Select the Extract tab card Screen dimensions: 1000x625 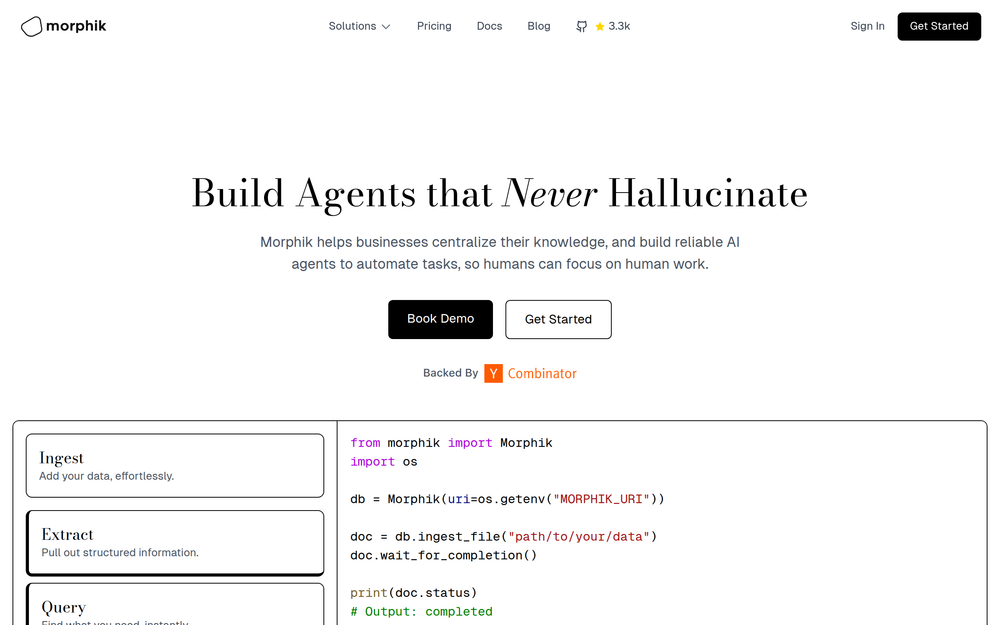(x=175, y=543)
